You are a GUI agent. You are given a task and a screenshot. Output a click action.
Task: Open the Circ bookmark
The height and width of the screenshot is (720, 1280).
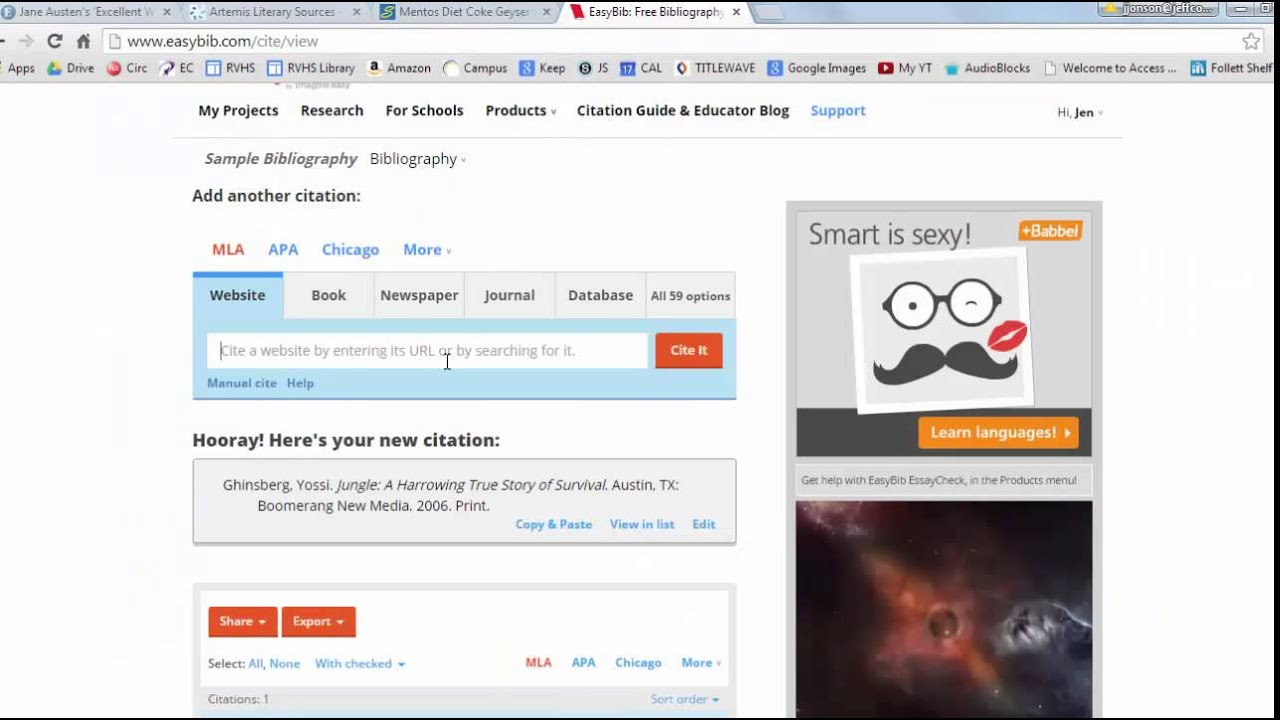point(127,68)
